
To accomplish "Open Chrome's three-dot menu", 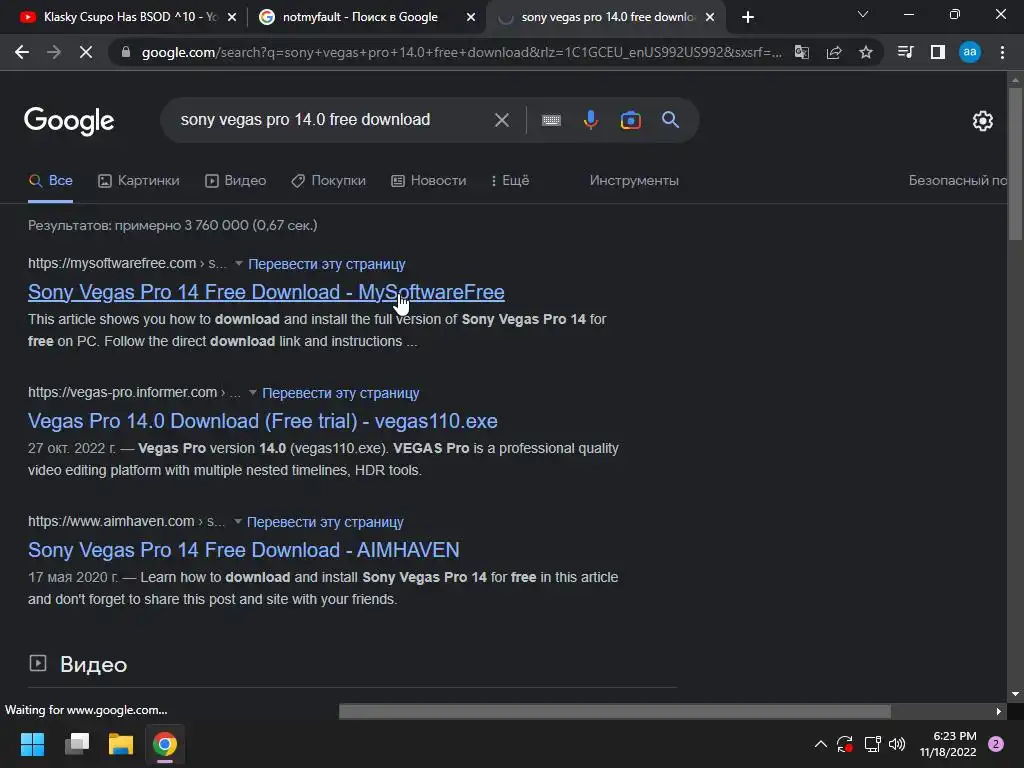I will pyautogui.click(x=1002, y=52).
